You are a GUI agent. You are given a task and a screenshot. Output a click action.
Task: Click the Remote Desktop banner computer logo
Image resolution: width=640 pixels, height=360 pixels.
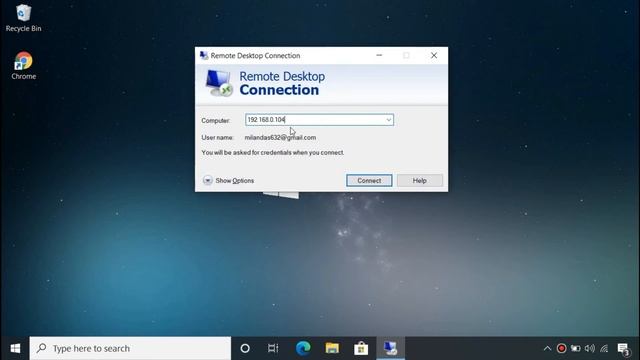click(219, 83)
